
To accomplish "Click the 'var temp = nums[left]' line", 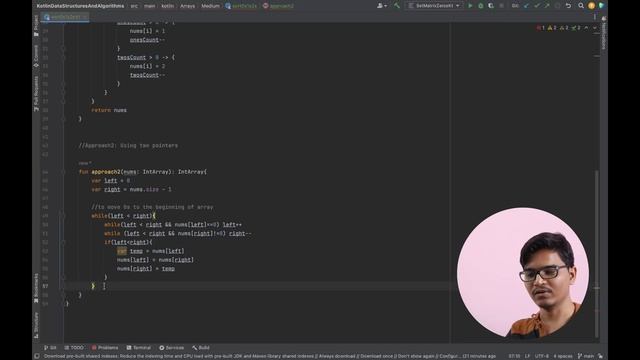I will 150,251.
